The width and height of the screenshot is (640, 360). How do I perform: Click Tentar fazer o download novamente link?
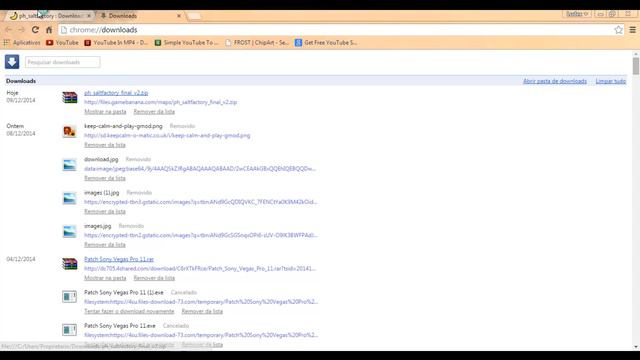click(x=129, y=311)
